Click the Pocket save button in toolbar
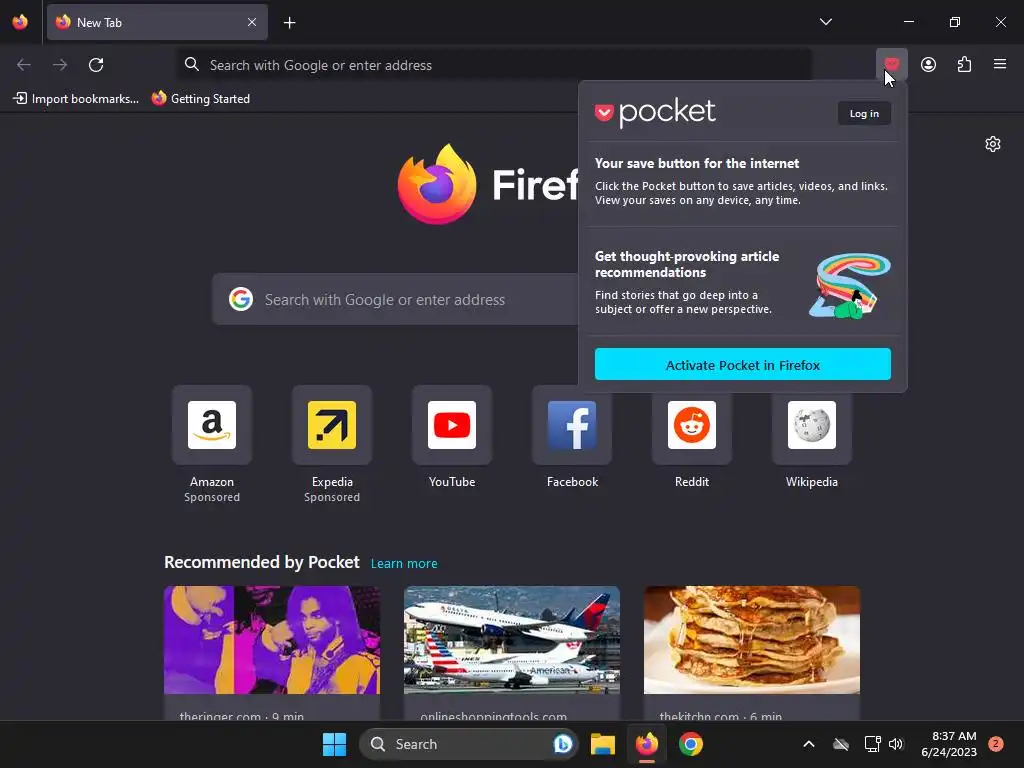The image size is (1024, 768). [x=891, y=64]
